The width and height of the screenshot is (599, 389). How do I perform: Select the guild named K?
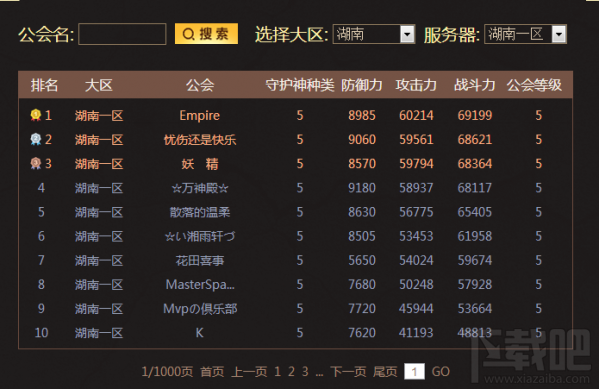(199, 333)
